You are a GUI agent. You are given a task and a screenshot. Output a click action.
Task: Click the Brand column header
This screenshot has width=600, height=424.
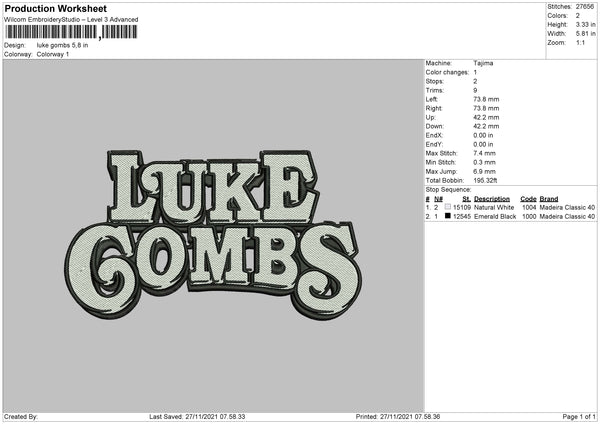[x=549, y=199]
